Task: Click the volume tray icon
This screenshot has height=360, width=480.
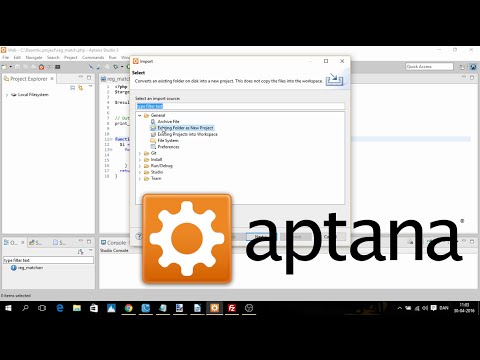Action: [425, 308]
